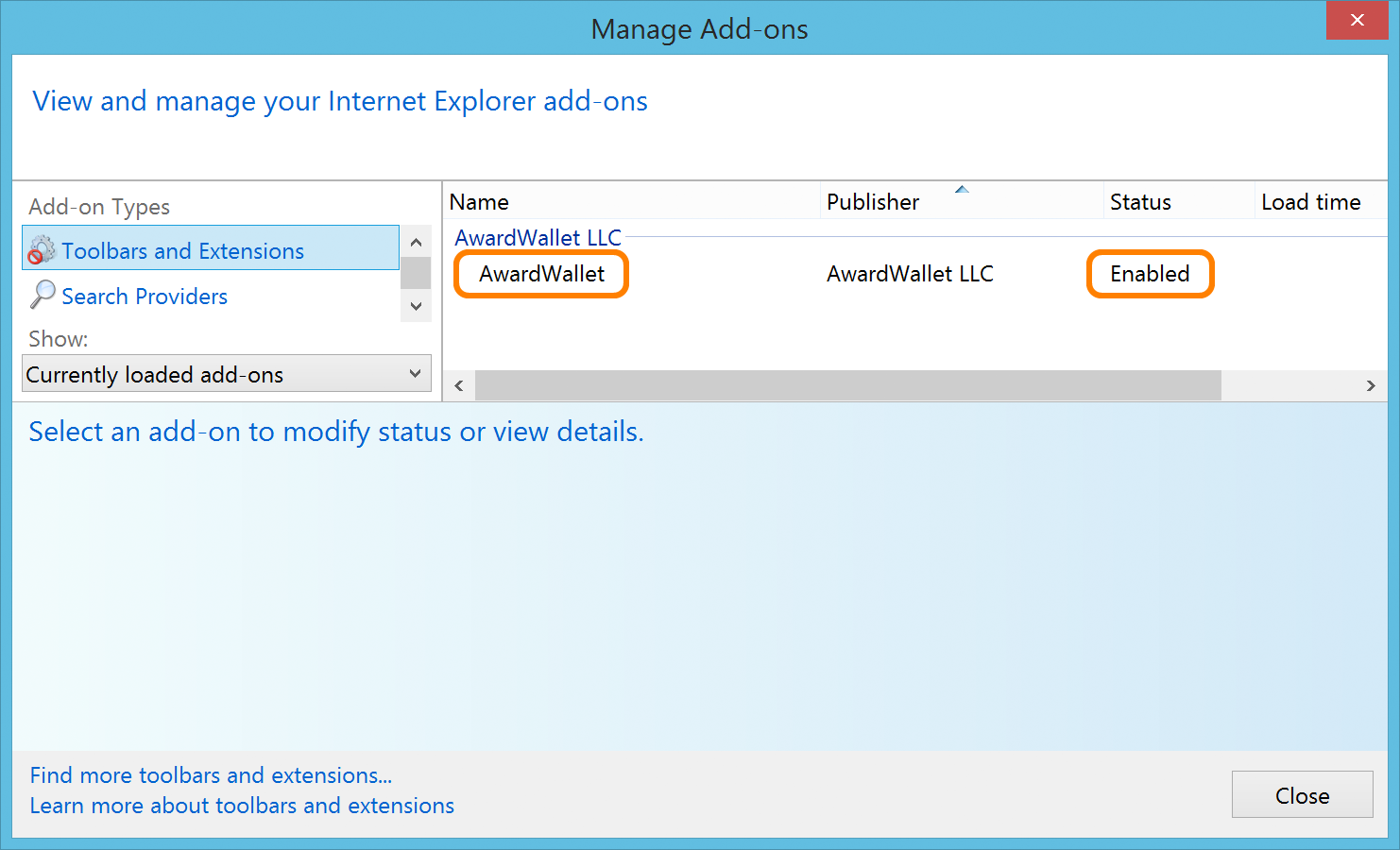Open Learn more about toolbars and extensions
The width and height of the screenshot is (1400, 850).
(242, 806)
